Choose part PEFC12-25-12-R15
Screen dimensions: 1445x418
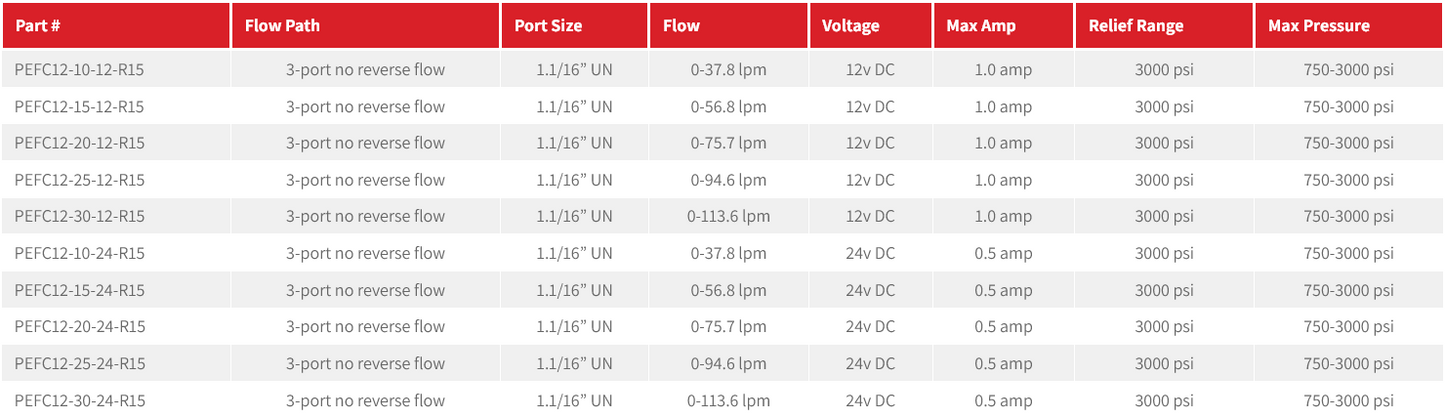coord(80,180)
